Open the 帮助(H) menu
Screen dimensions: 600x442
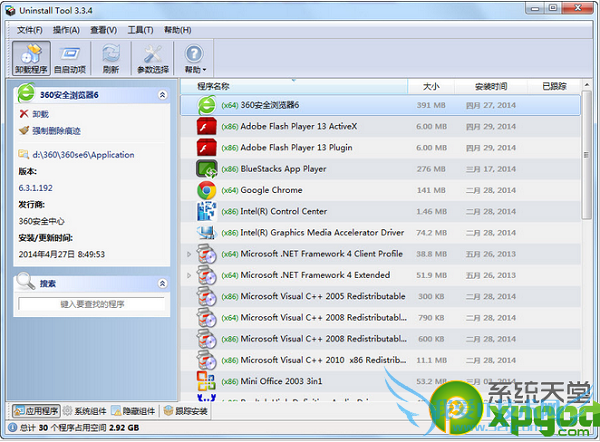pos(178,30)
